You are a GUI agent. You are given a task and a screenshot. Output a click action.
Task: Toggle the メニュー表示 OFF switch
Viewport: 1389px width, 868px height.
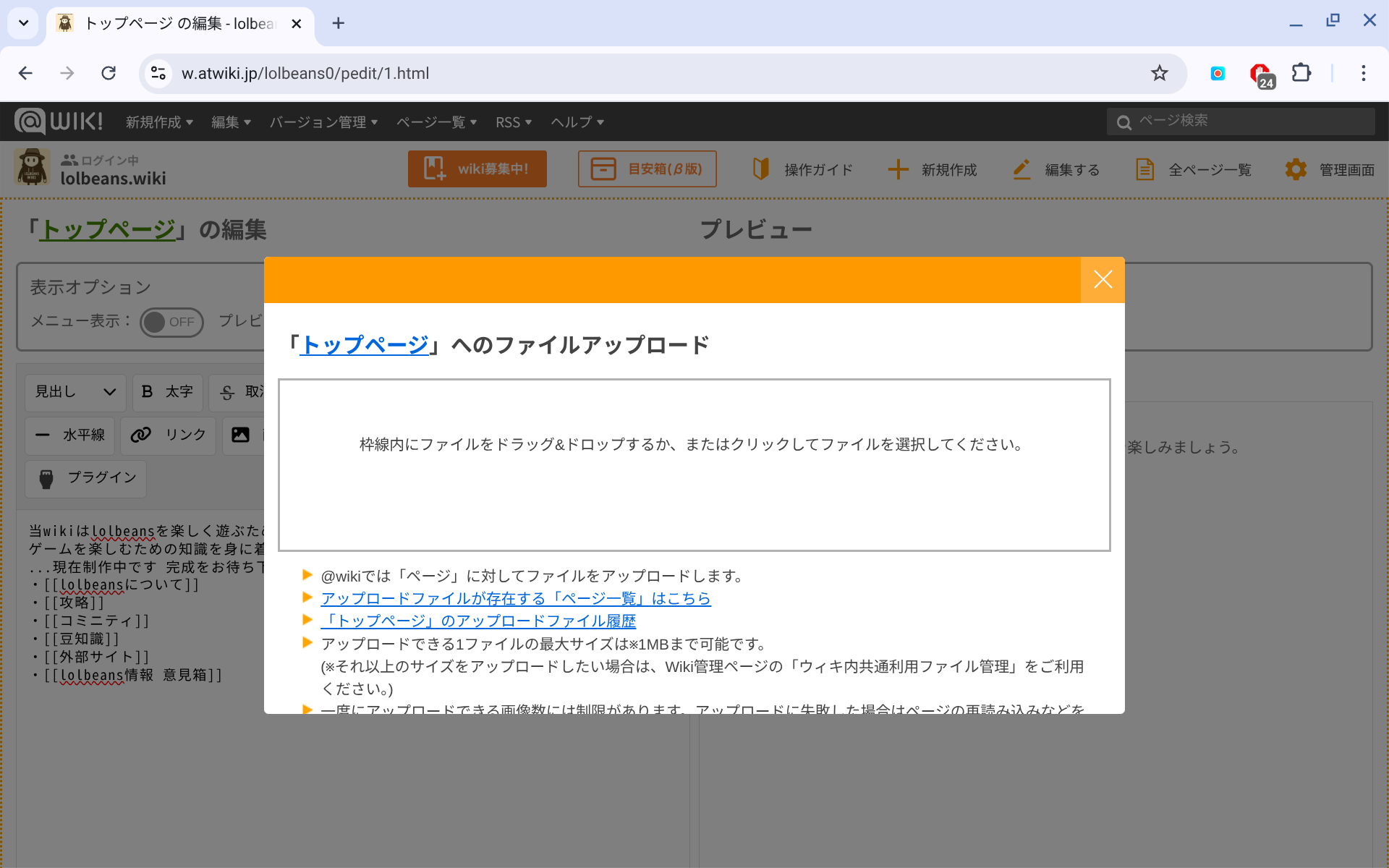click(x=171, y=322)
